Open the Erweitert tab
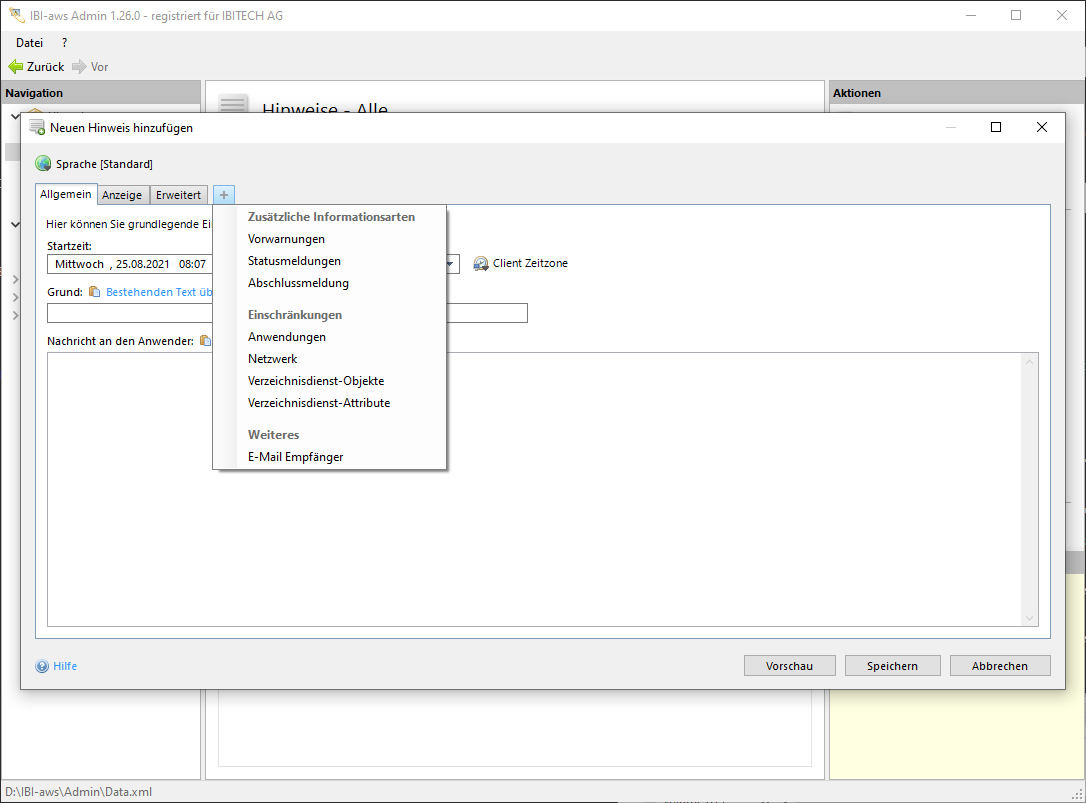The width and height of the screenshot is (1086, 803). point(178,195)
